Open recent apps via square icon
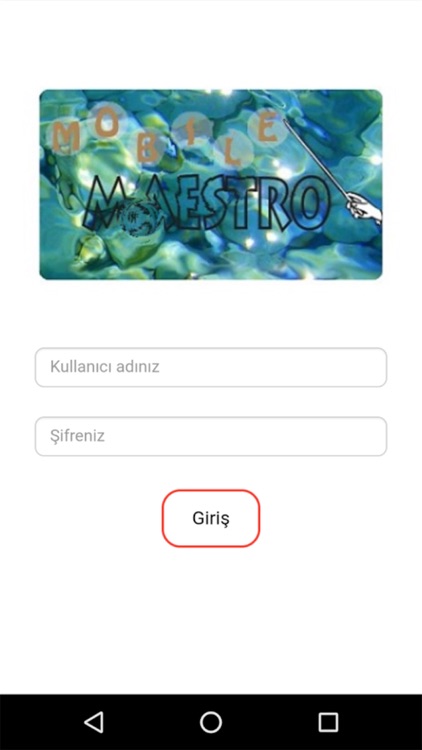 [x=328, y=722]
